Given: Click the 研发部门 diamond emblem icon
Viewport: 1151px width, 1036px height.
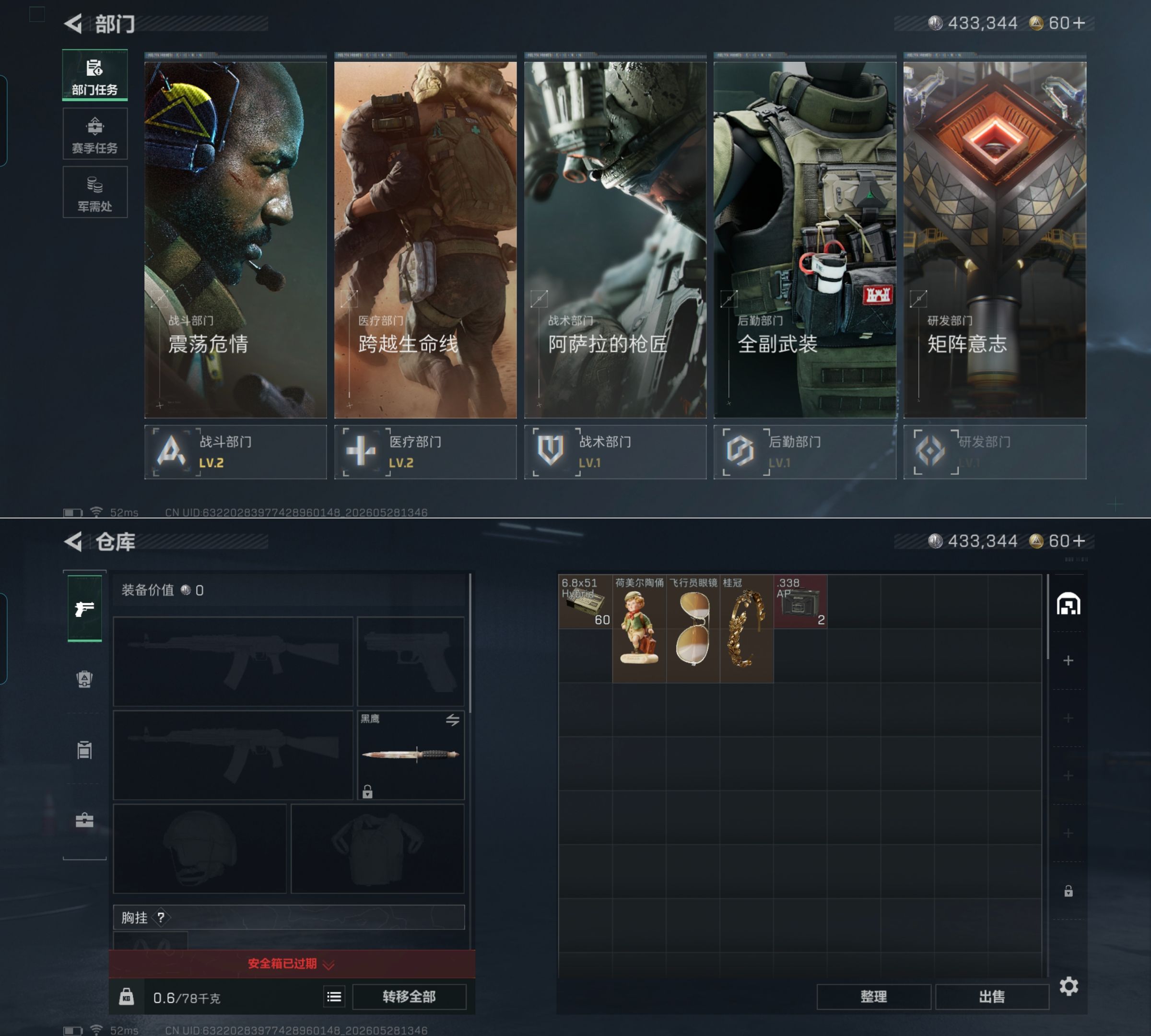Looking at the screenshot, I should [930, 451].
